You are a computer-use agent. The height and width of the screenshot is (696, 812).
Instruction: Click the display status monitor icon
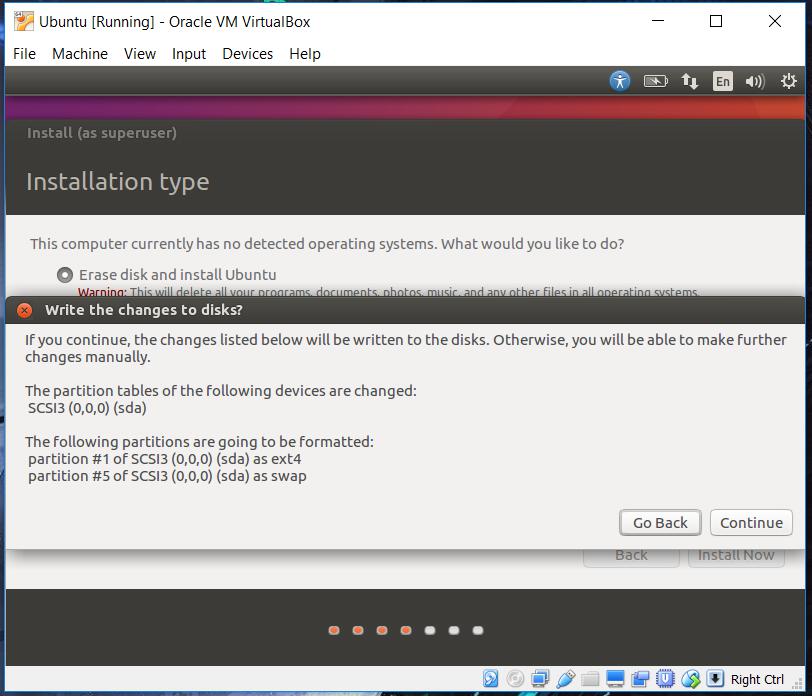[615, 678]
